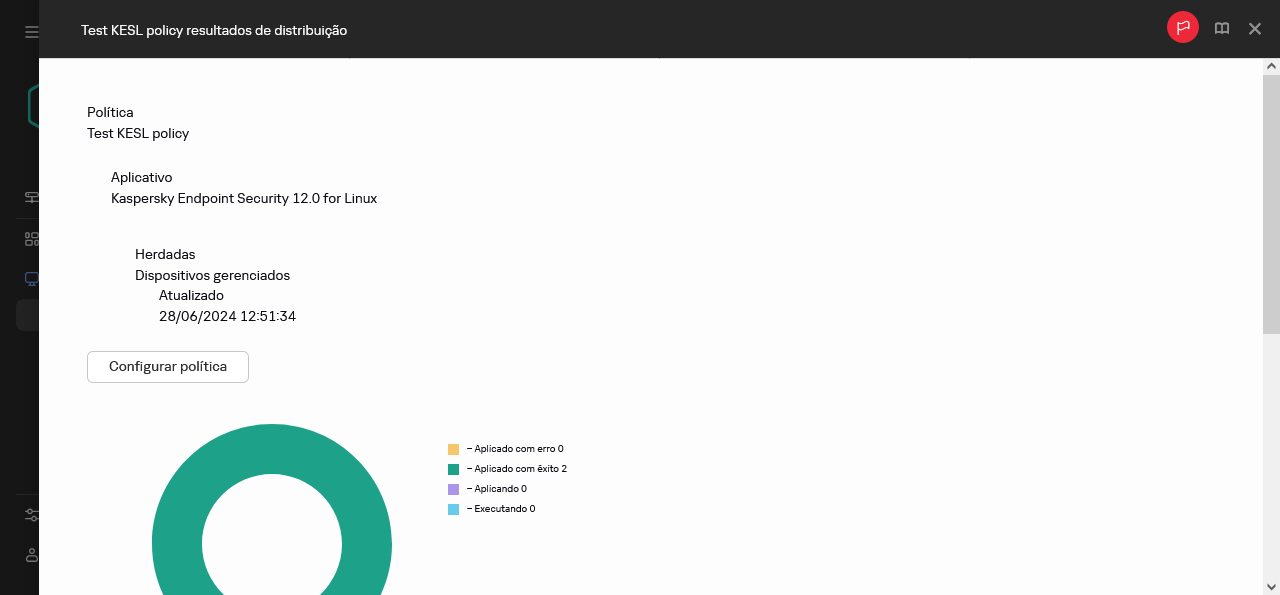Image resolution: width=1280 pixels, height=595 pixels.
Task: Click the 'Aplicado com erro 0' legend text
Action: click(515, 449)
